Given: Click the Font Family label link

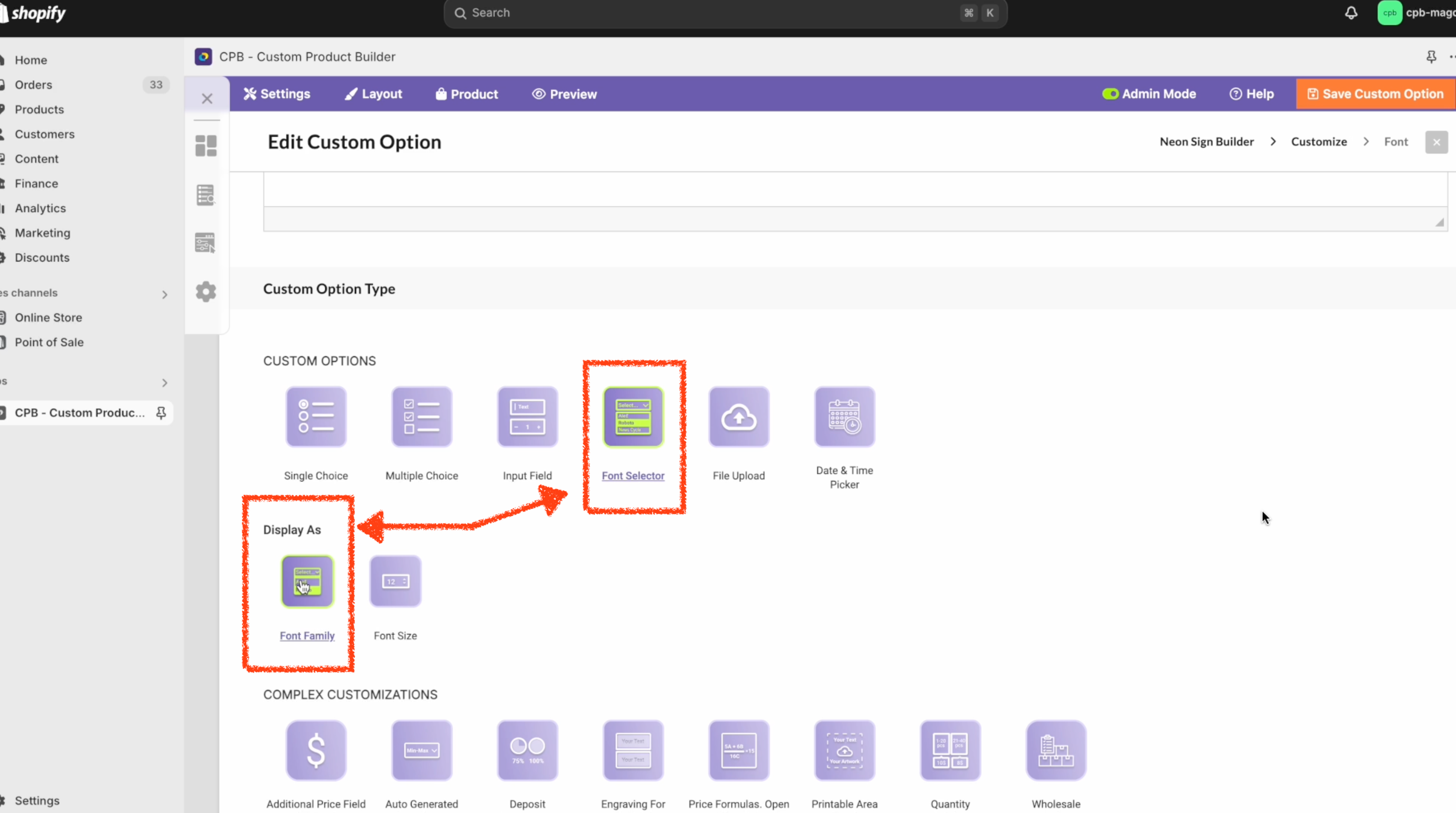Looking at the screenshot, I should 307,635.
